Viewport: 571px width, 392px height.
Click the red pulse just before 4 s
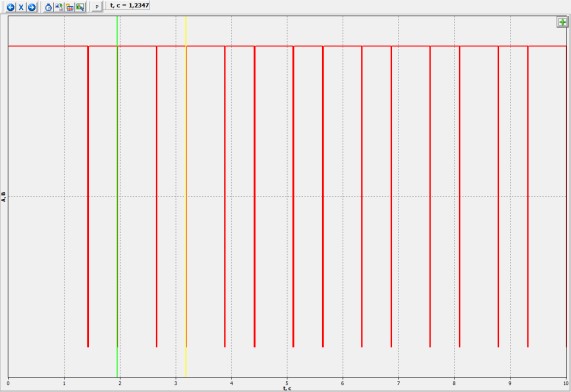[225, 197]
